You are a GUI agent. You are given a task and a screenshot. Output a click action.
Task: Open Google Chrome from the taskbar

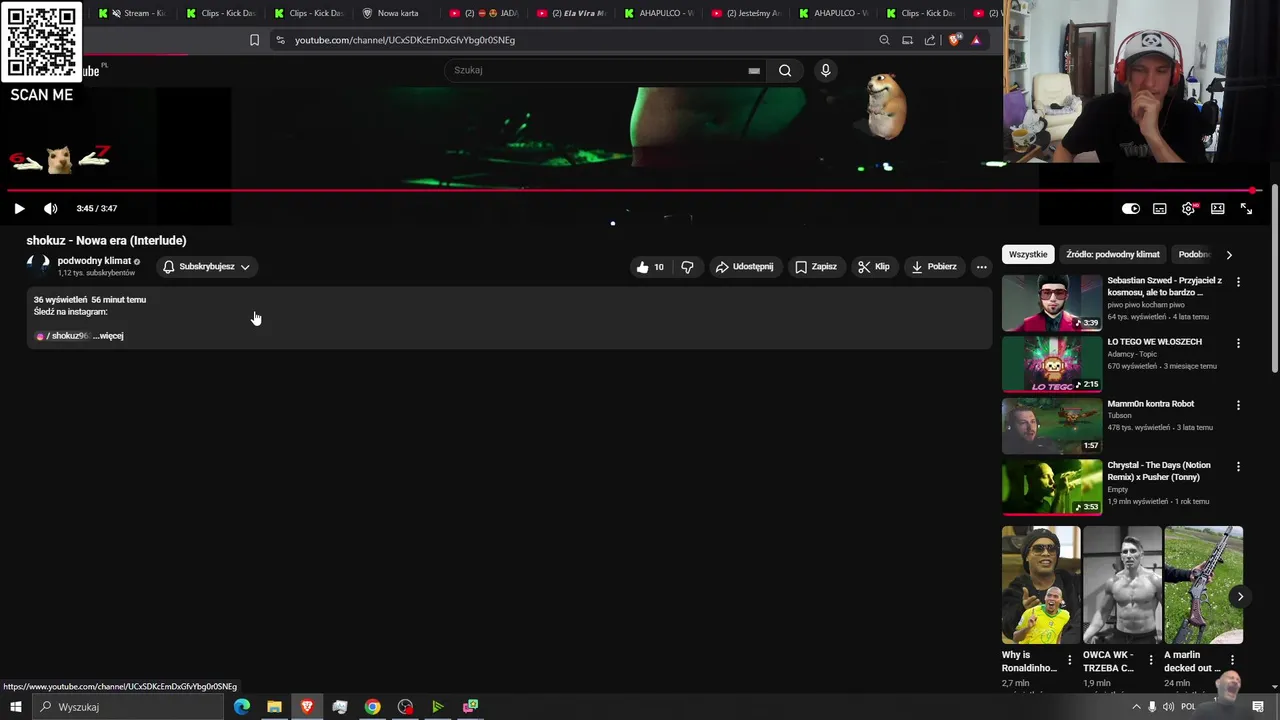(x=372, y=707)
